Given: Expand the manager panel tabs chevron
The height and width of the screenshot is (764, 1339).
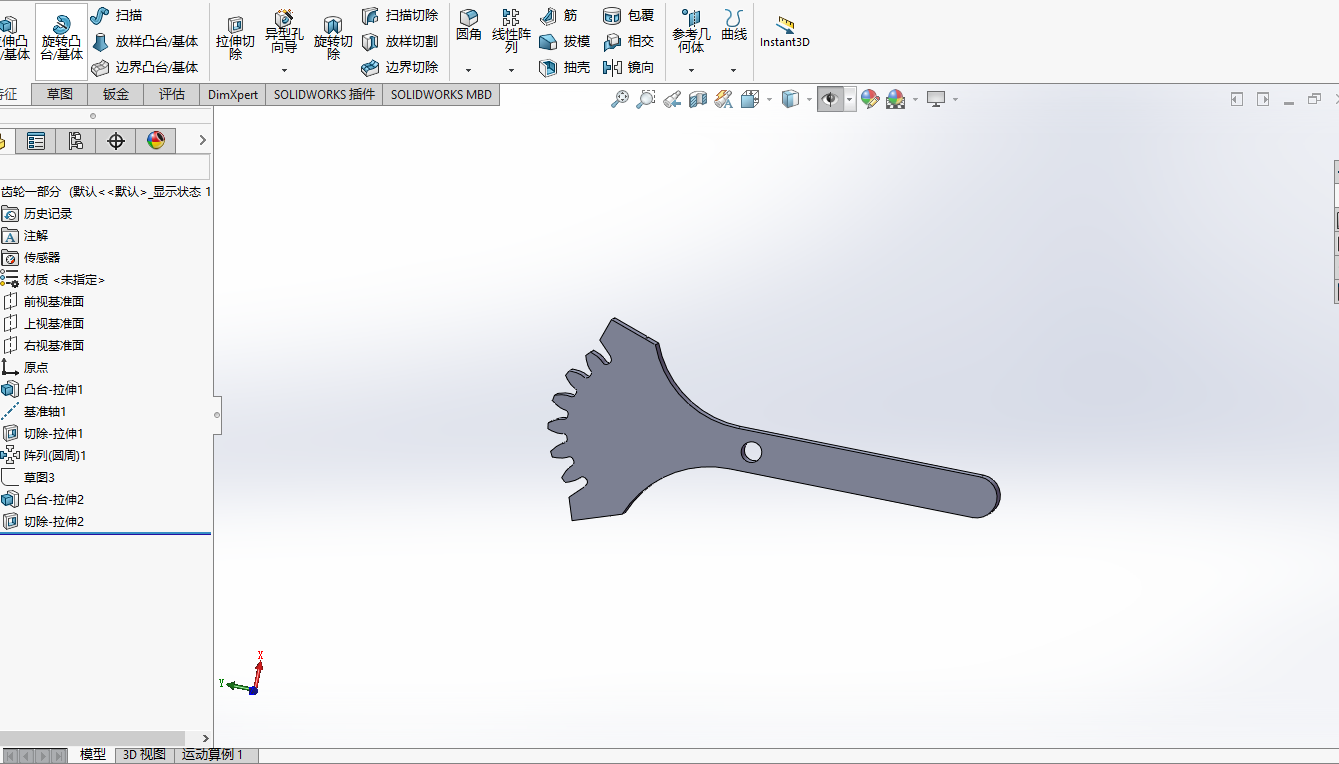Looking at the screenshot, I should pos(202,141).
